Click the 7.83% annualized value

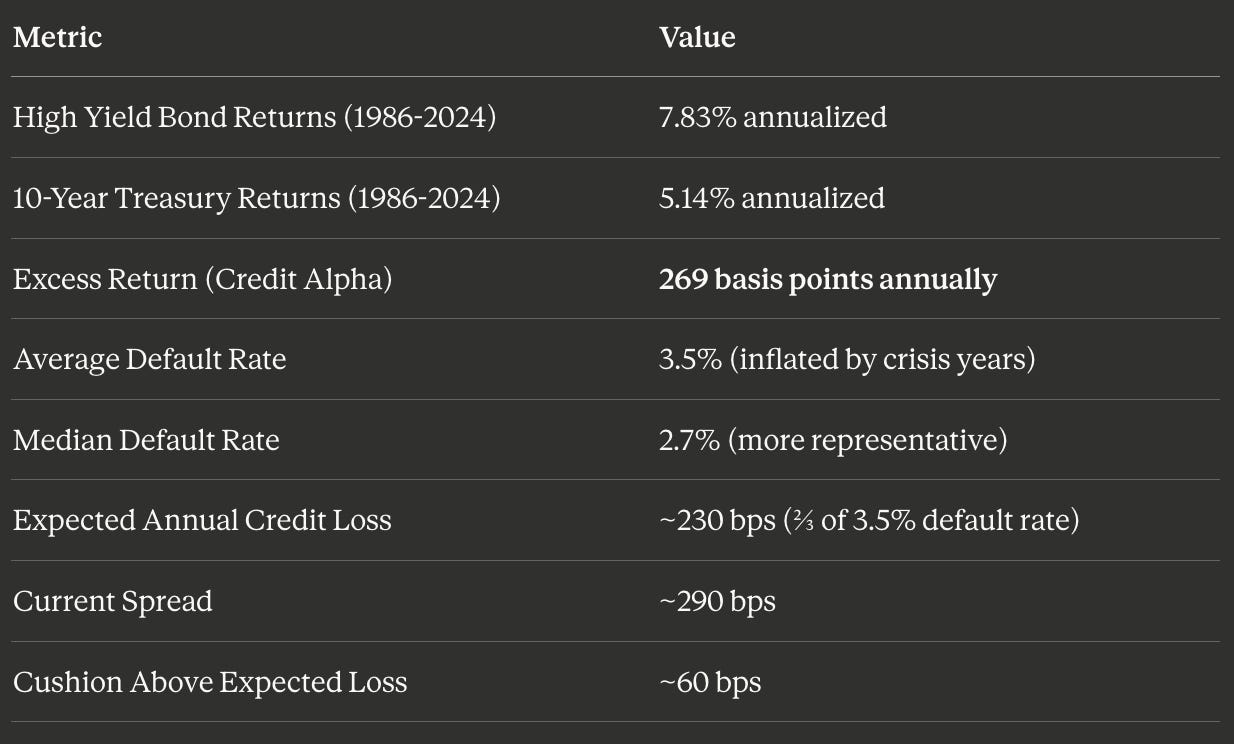pyautogui.click(x=772, y=117)
